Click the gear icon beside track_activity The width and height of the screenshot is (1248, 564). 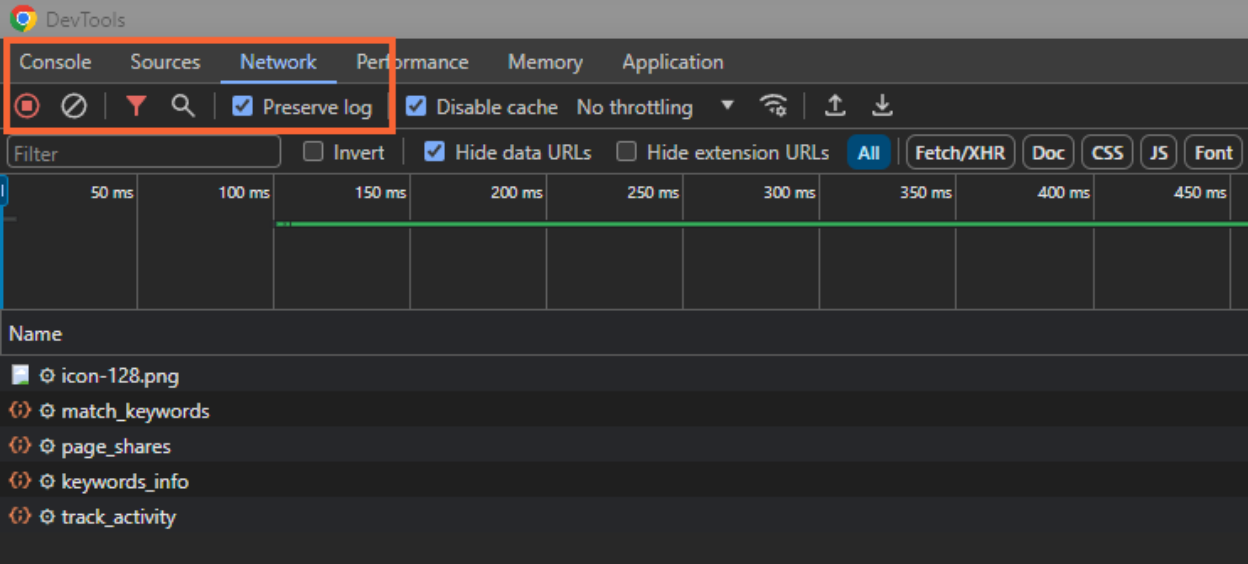[47, 517]
